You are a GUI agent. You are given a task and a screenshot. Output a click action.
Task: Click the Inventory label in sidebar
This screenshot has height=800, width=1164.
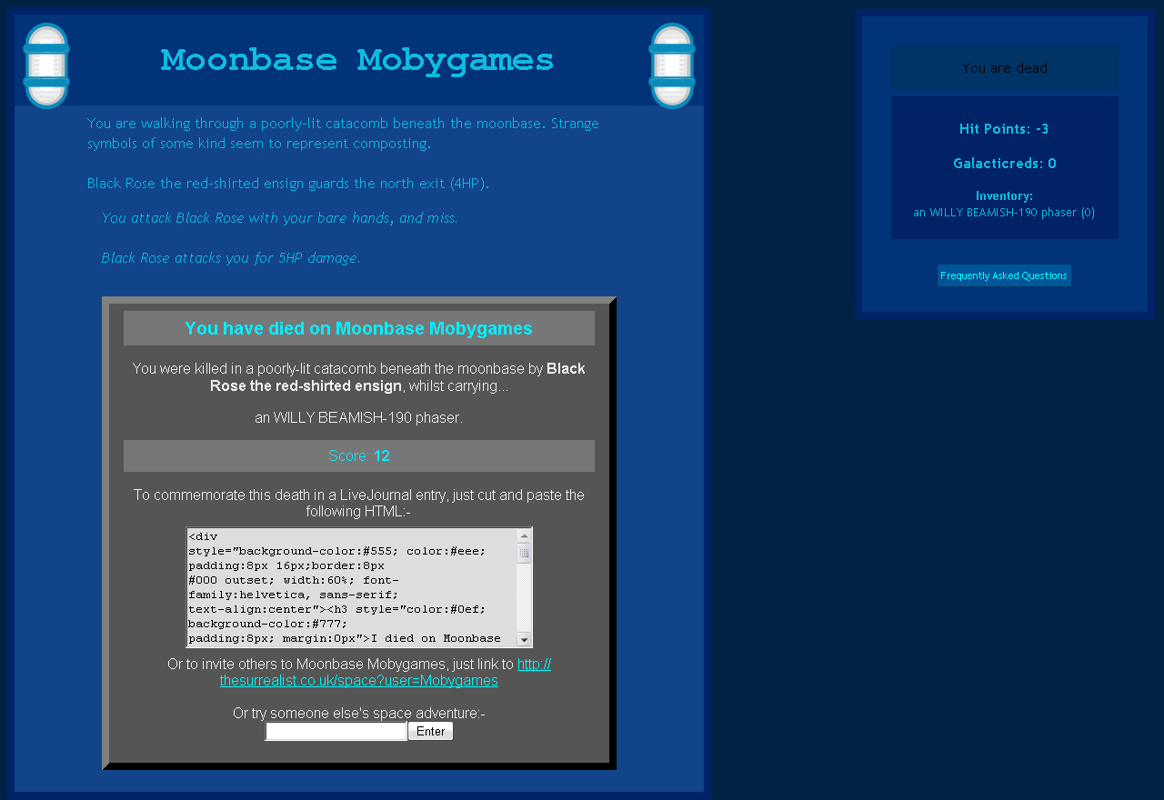point(1004,196)
